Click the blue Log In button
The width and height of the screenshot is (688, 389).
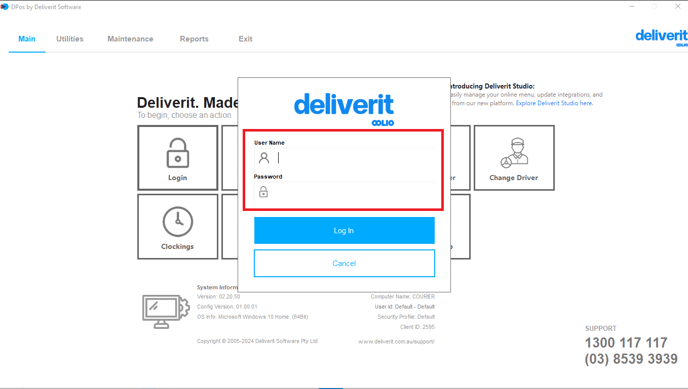pyautogui.click(x=344, y=230)
